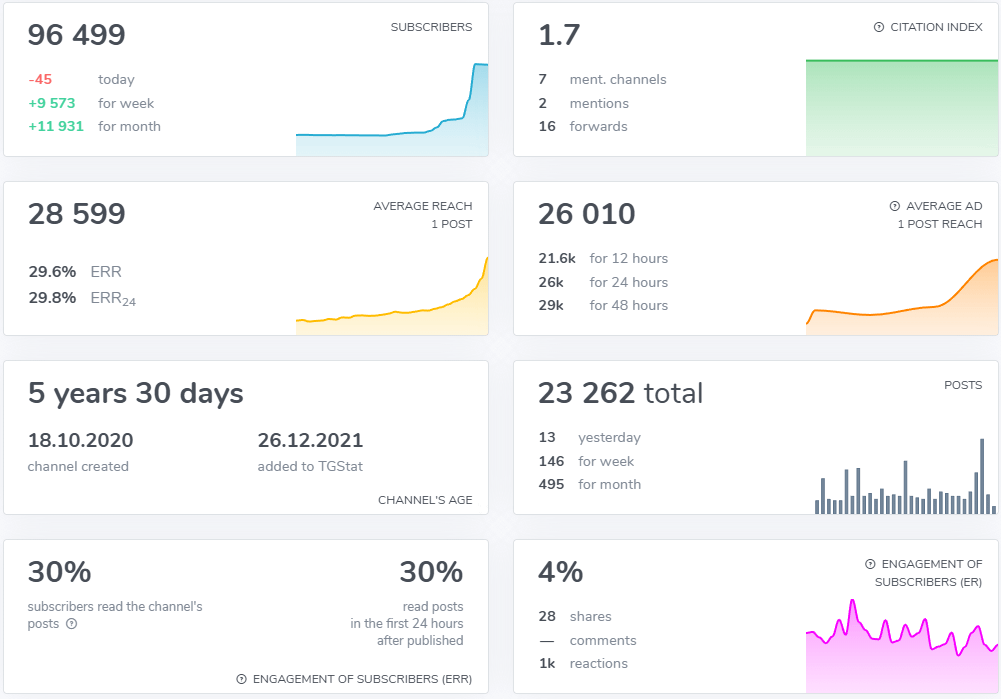Open help icon next to ENGAGEMENT OF SUBSCRIBERS (ERR)
The image size is (1001, 699).
[242, 680]
